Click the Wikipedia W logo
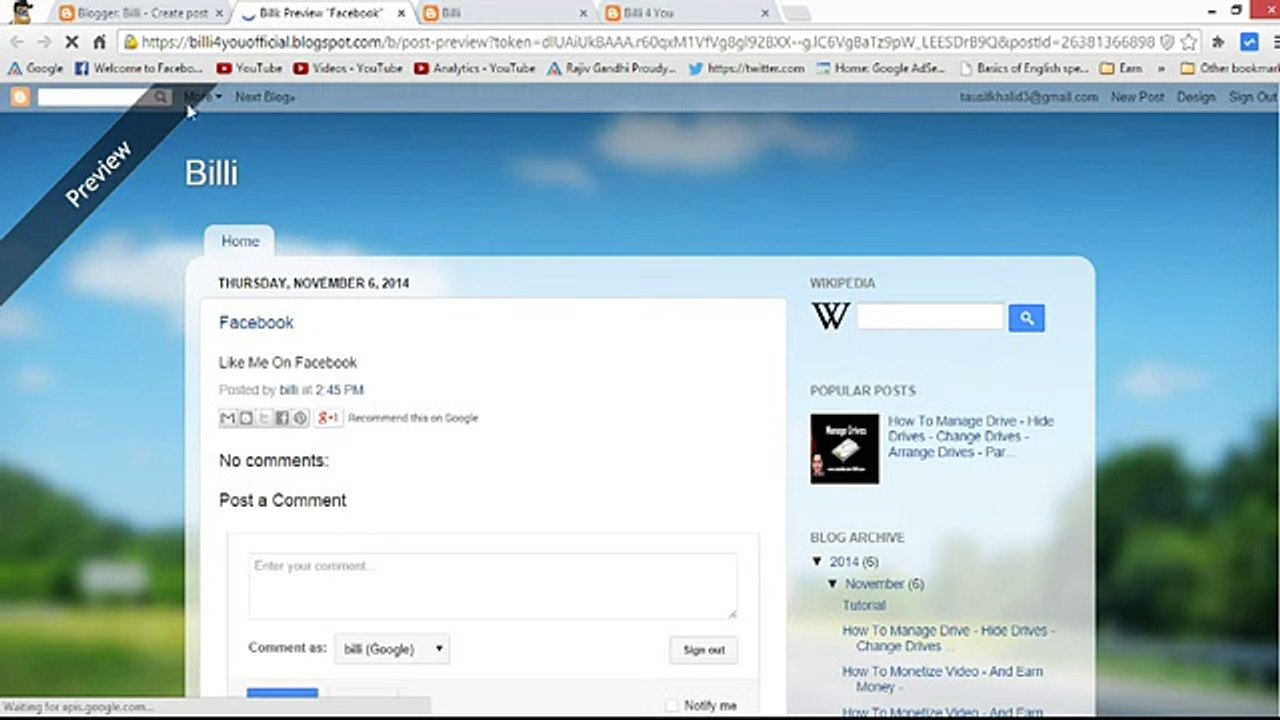The image size is (1280, 720). (830, 317)
